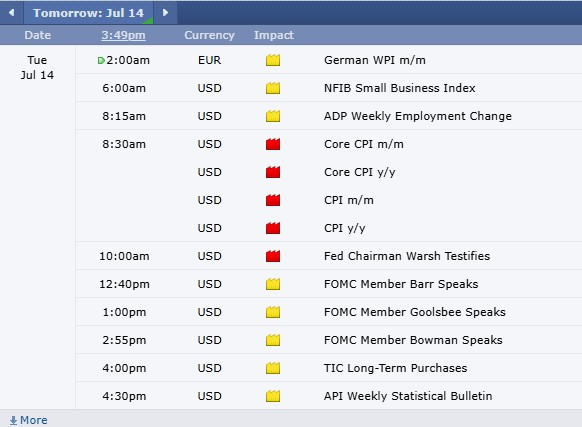Click the 3:49pm time link
Image resolution: width=582 pixels, height=427 pixels.
click(x=123, y=35)
